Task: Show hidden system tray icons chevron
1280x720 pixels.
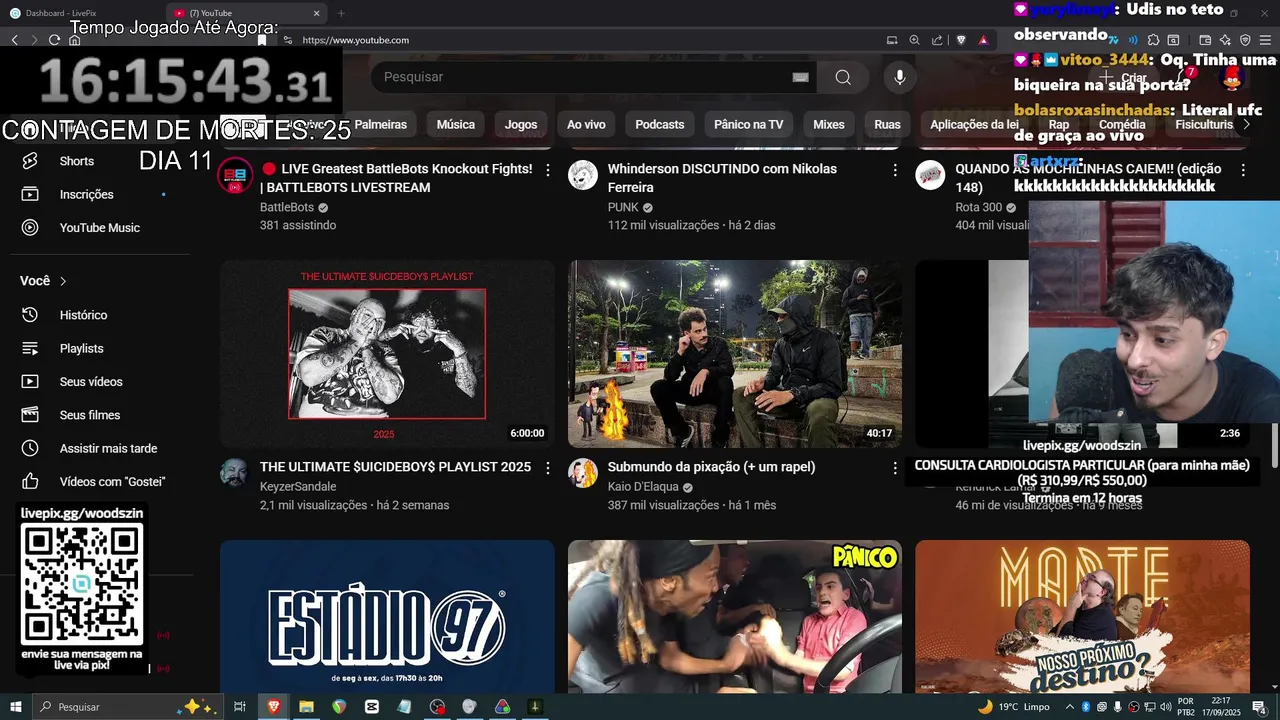Action: click(1070, 706)
